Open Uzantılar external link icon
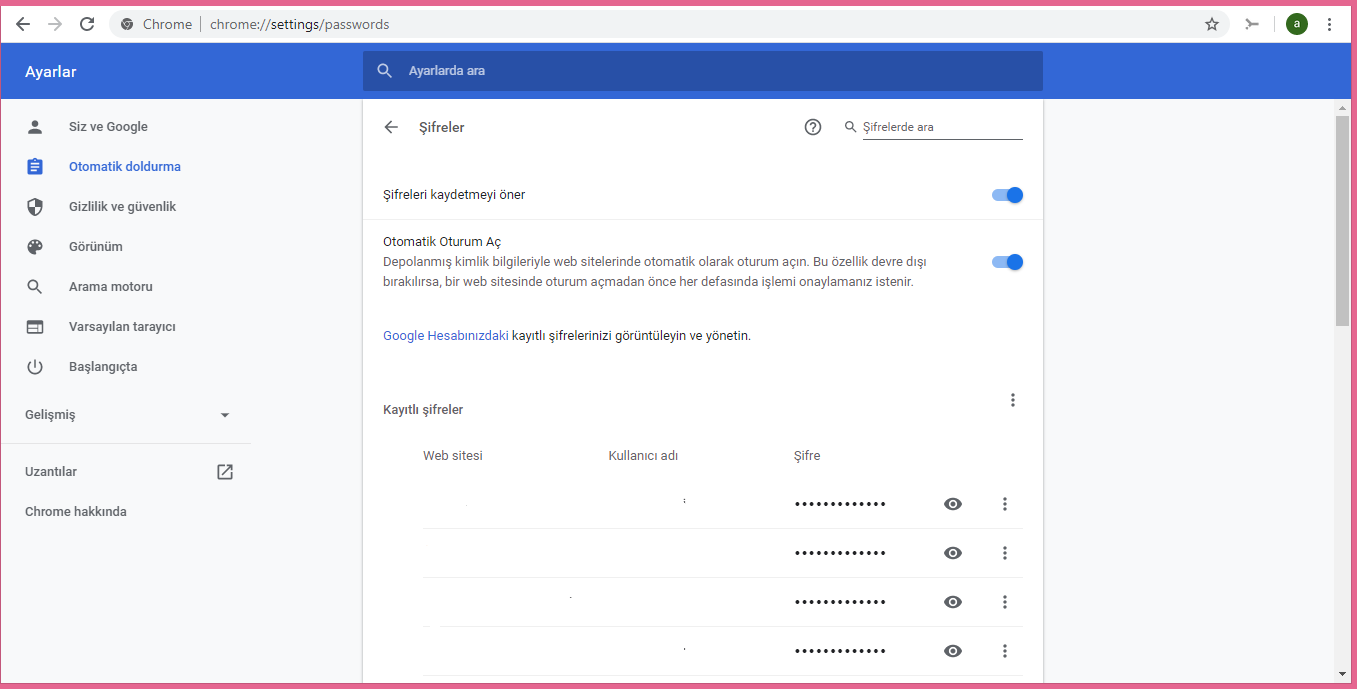Viewport: 1357px width, 689px height. coord(225,471)
